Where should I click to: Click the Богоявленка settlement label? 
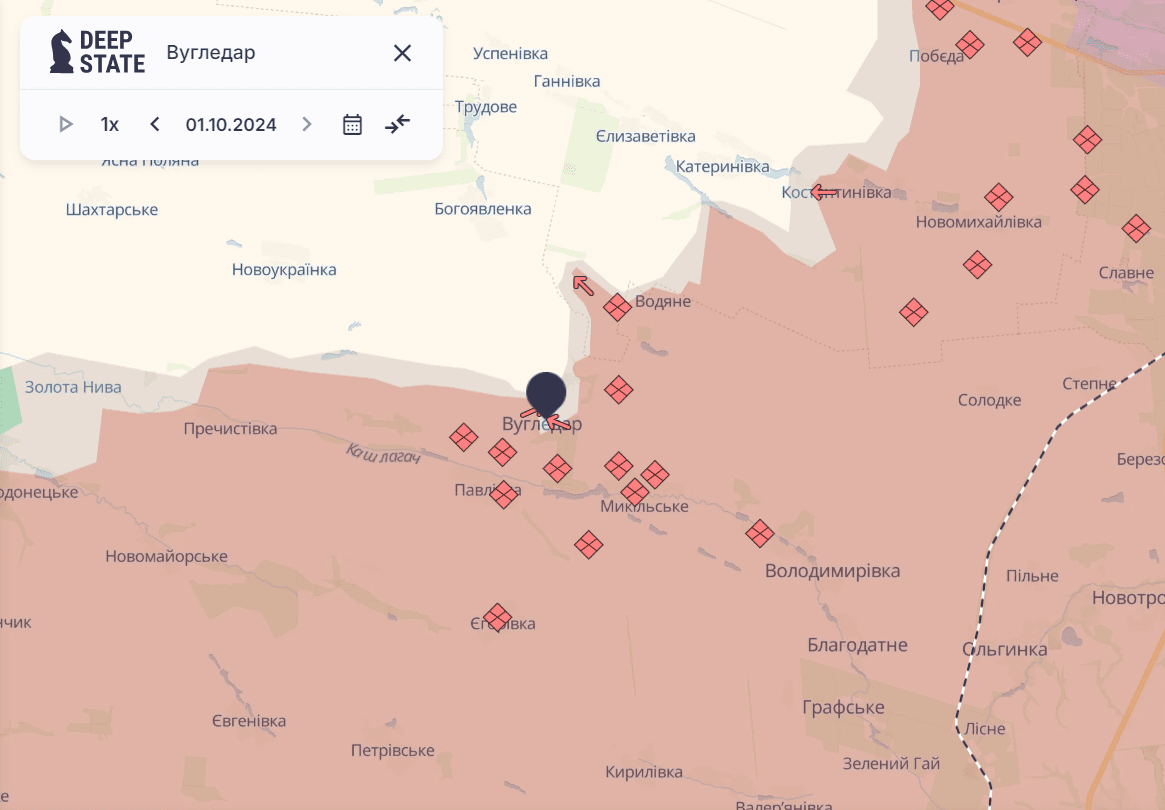(x=483, y=209)
